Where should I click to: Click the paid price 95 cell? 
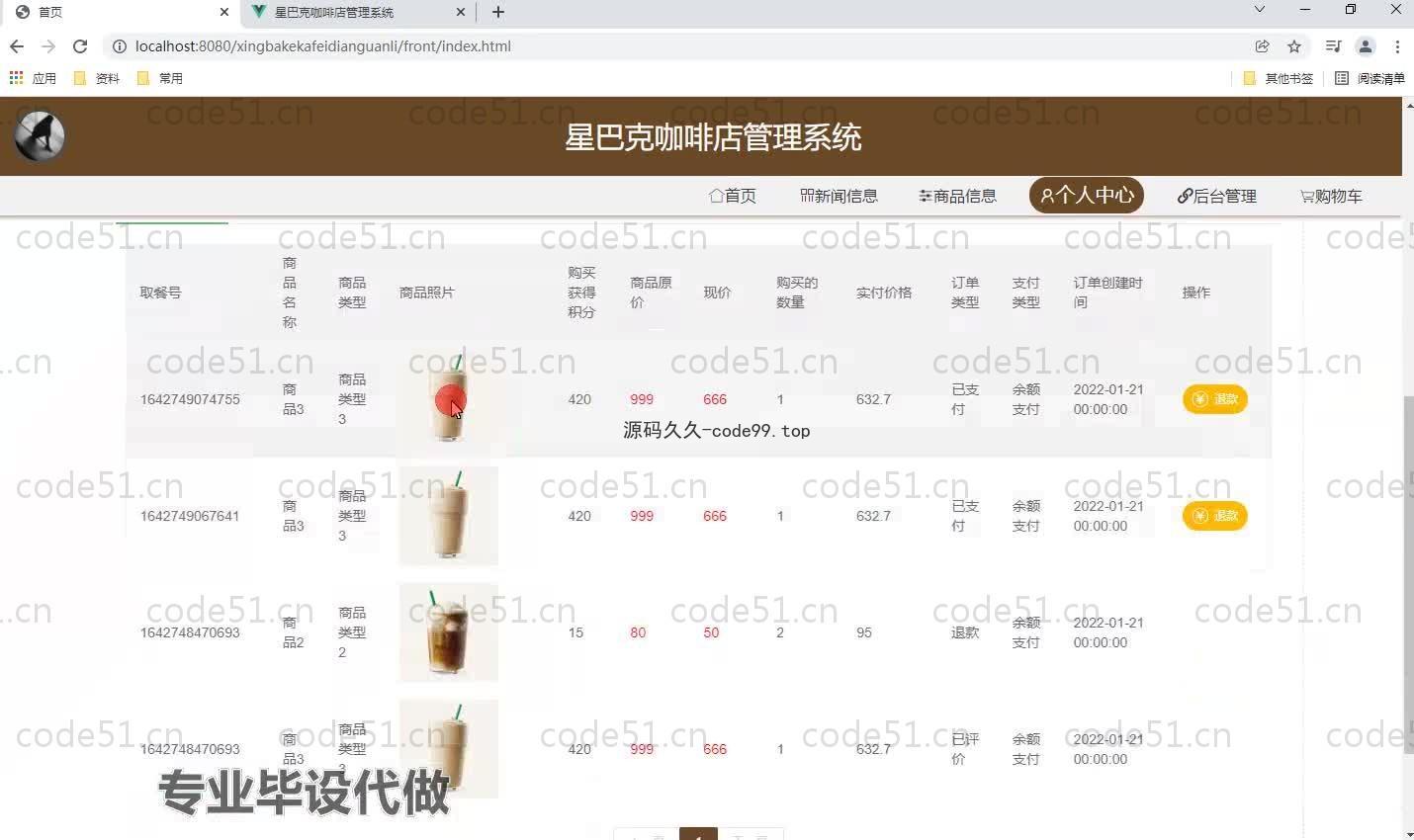pyautogui.click(x=864, y=632)
